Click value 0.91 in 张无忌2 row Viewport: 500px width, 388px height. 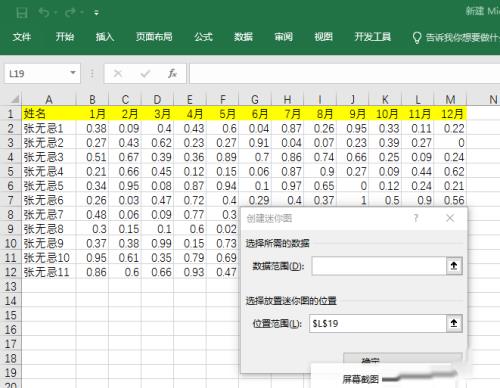pos(255,143)
